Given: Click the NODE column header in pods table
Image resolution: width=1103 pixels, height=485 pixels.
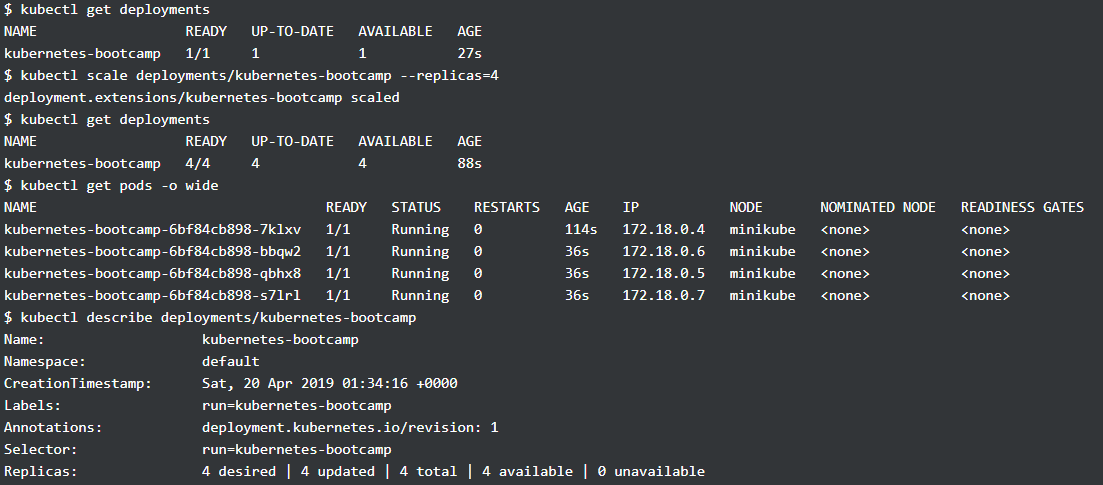Looking at the screenshot, I should point(746,207).
